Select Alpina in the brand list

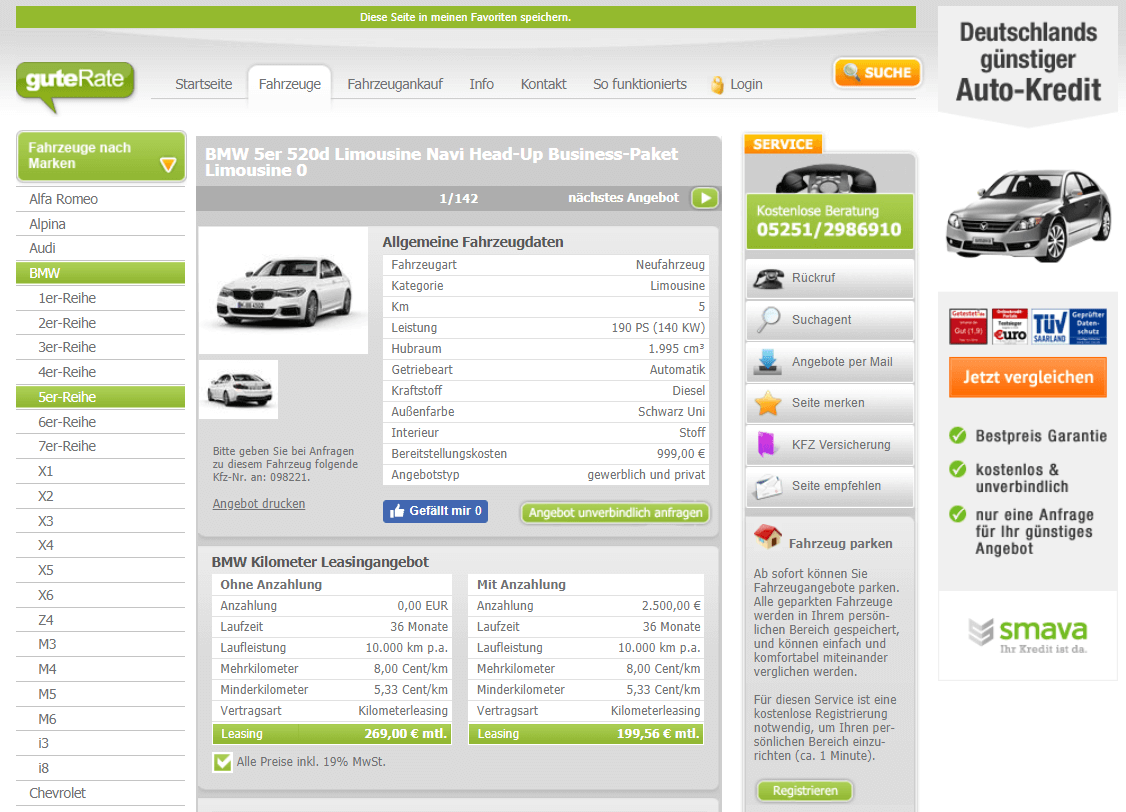pos(101,224)
